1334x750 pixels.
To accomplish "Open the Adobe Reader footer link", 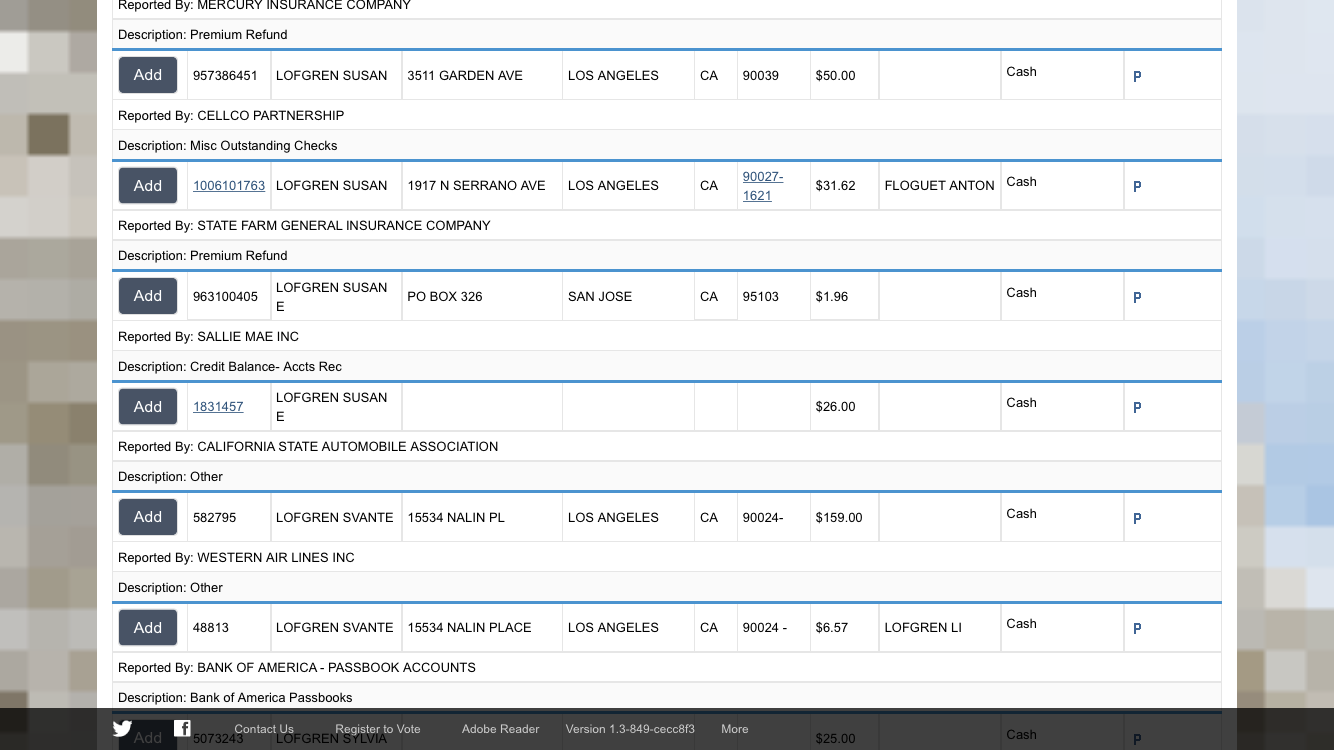I will click(x=500, y=729).
